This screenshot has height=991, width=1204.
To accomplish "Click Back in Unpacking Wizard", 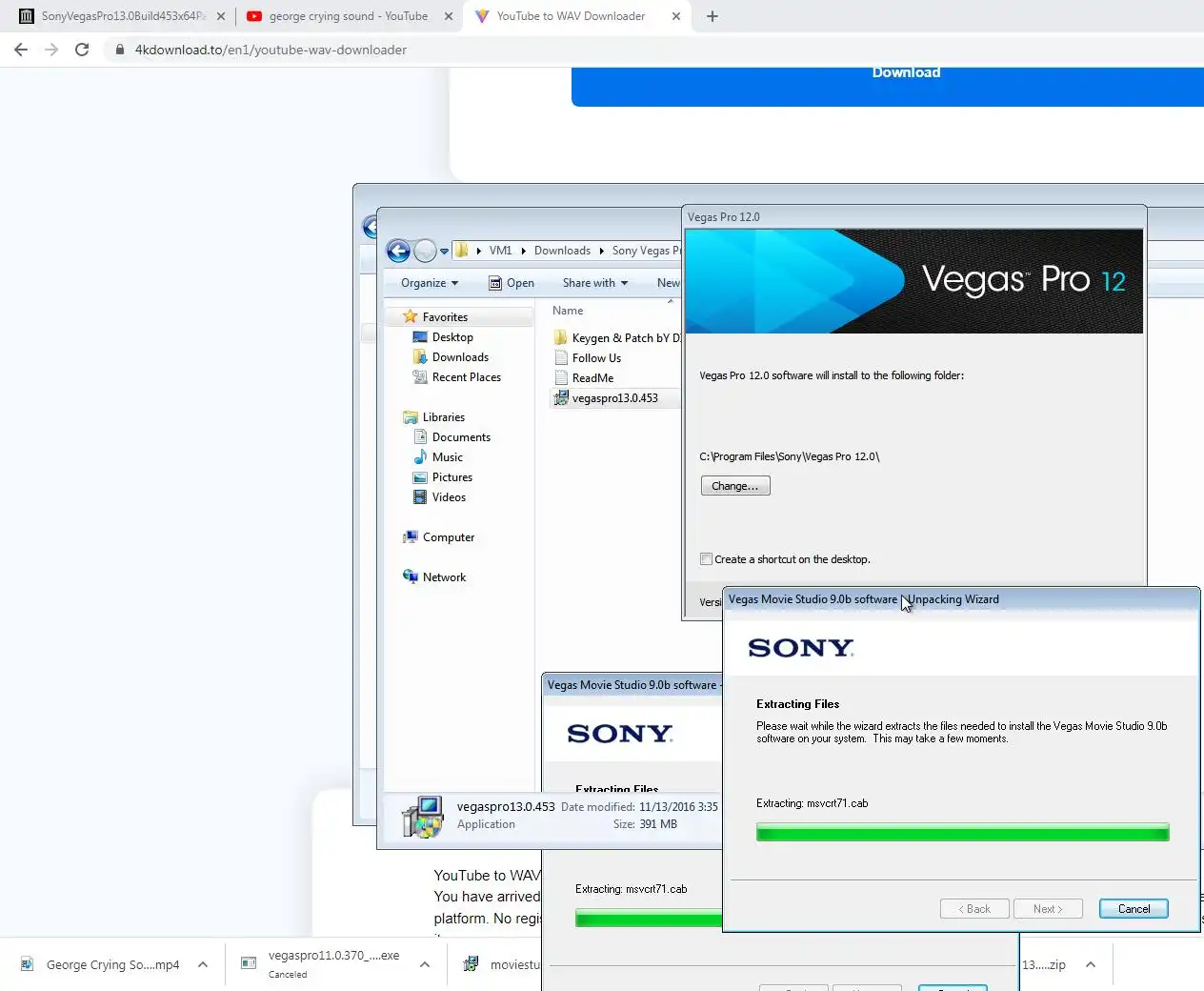I will (x=974, y=909).
